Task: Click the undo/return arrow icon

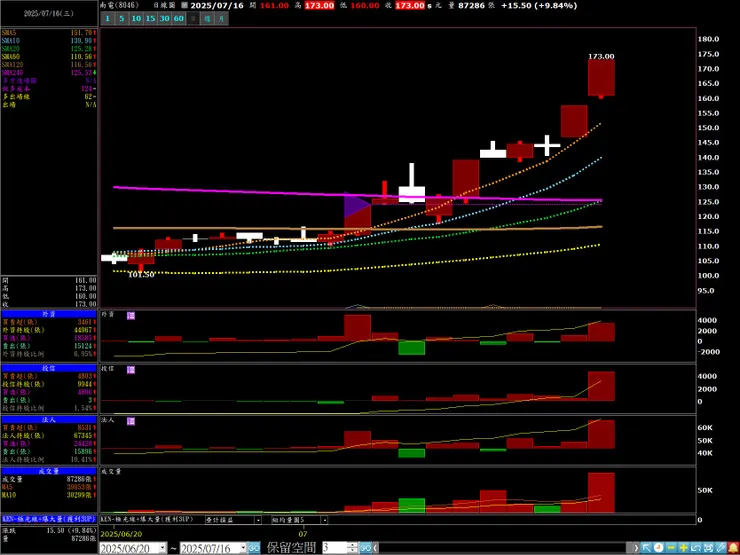Action: (x=695, y=548)
